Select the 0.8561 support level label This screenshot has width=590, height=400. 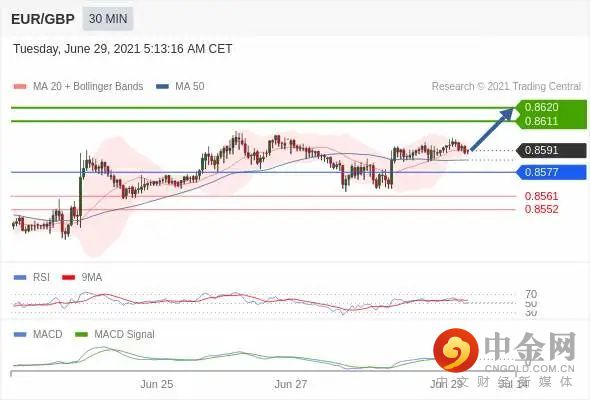coord(541,196)
